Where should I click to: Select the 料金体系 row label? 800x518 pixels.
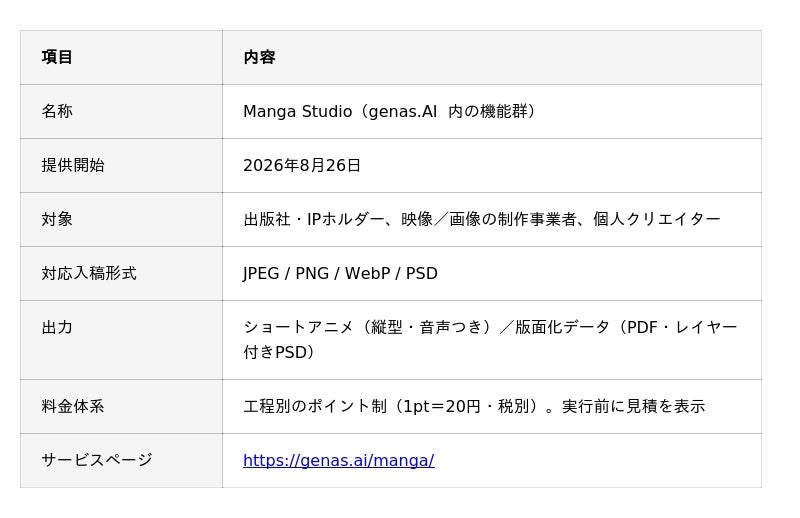(x=73, y=406)
